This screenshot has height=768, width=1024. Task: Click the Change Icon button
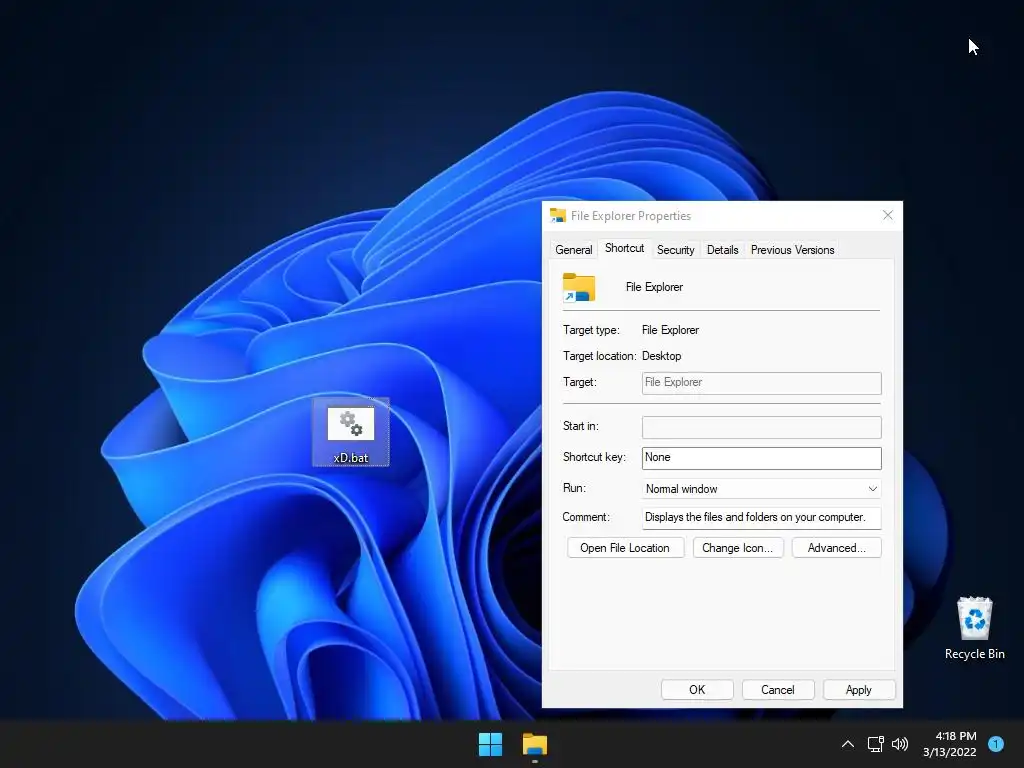pos(737,548)
